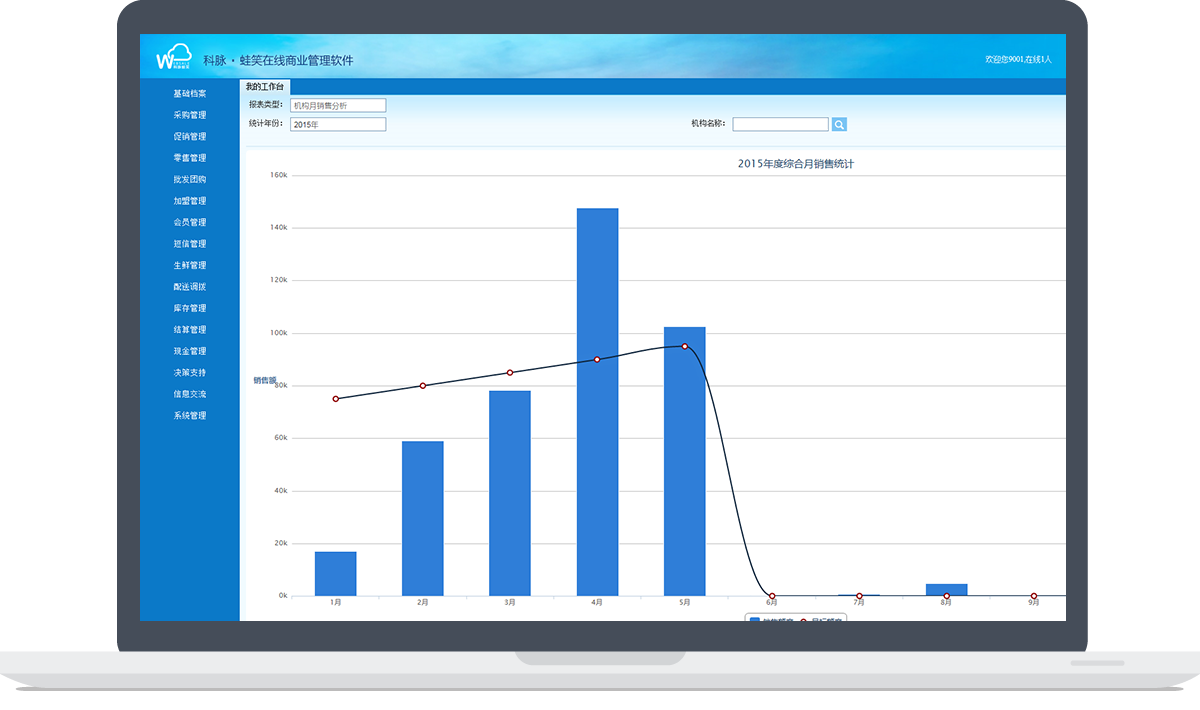Select 促销管理 from the sidebar
This screenshot has width=1200, height=710.
click(189, 136)
